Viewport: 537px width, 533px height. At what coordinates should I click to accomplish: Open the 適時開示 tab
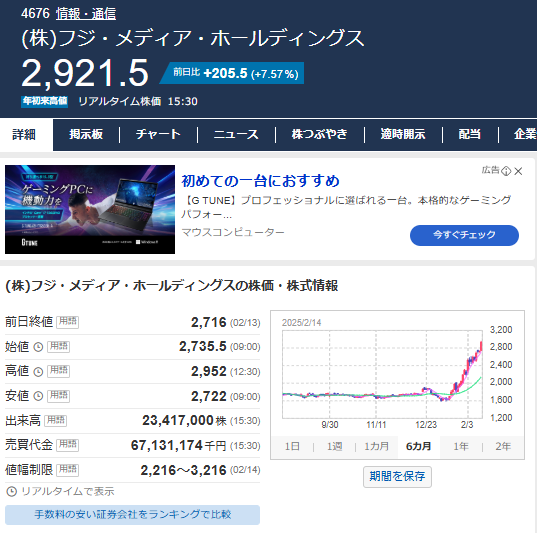[x=403, y=134]
